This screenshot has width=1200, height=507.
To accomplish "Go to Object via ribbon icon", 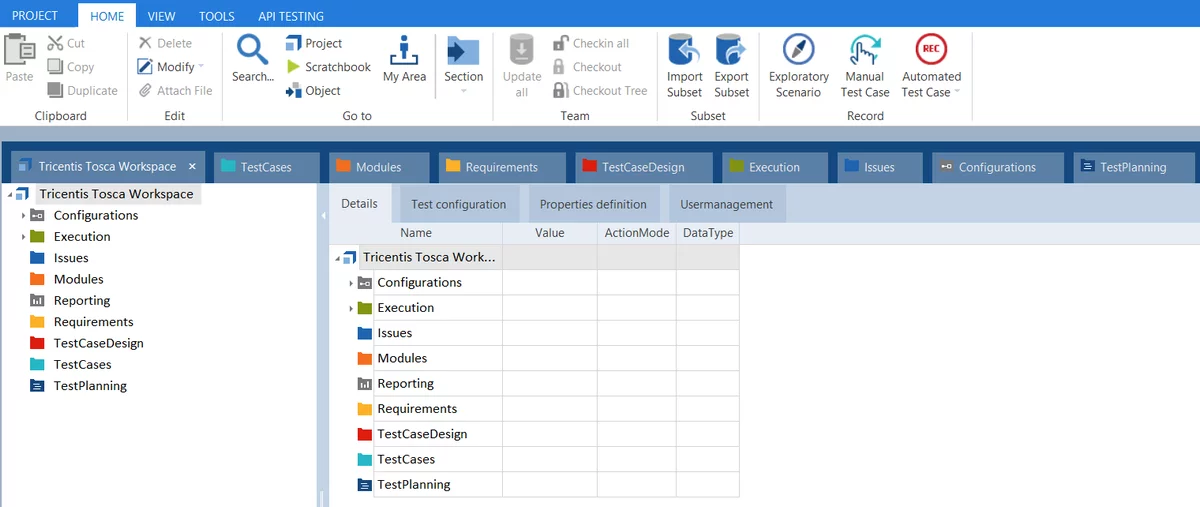I will point(294,90).
